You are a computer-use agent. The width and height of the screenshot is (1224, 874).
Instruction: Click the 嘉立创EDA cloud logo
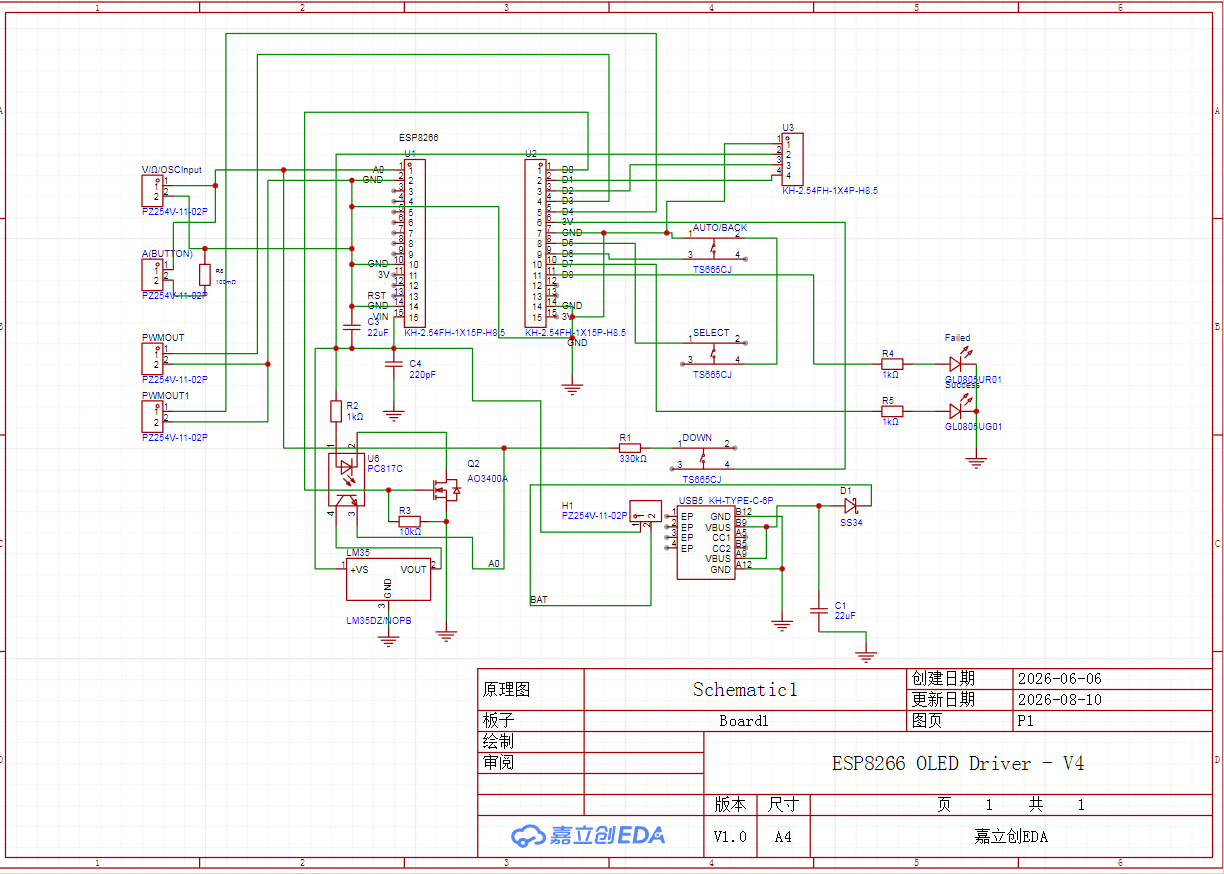tap(587, 835)
